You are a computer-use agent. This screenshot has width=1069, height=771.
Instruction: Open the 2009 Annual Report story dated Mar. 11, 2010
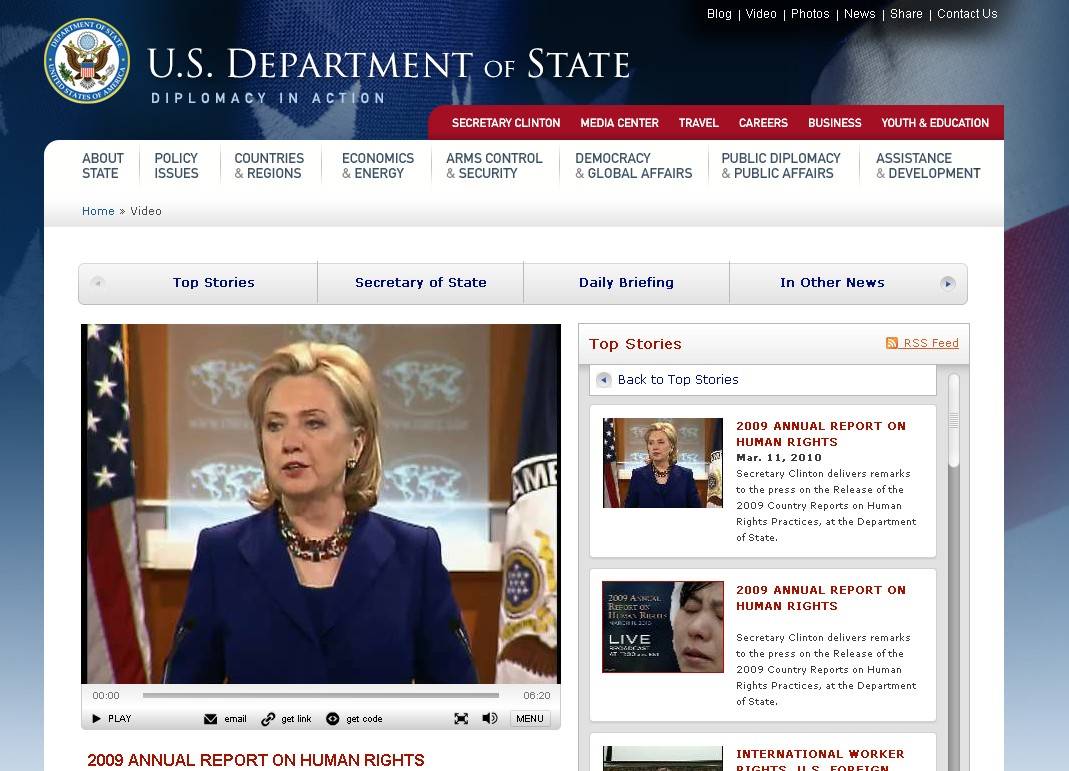[x=821, y=434]
